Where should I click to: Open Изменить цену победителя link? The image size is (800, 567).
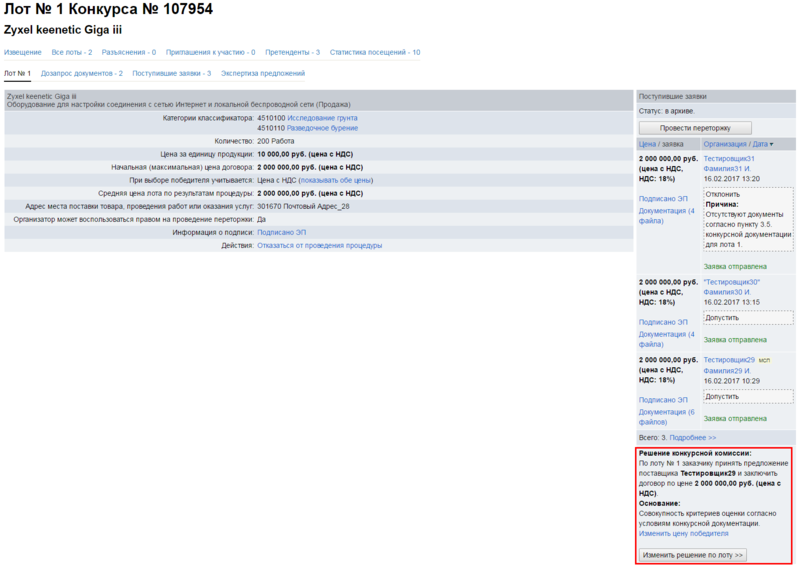tap(684, 534)
